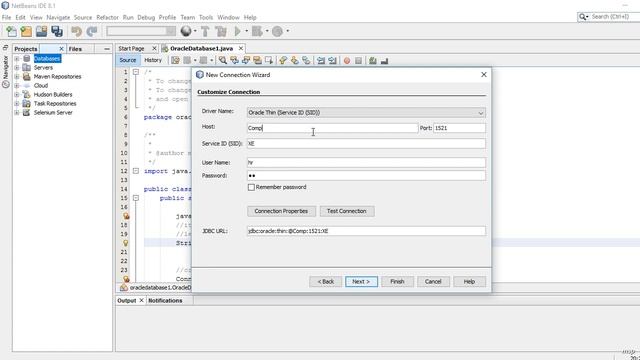Click the Stop Macro Recording square icon
640x360 pixels.
358,61
